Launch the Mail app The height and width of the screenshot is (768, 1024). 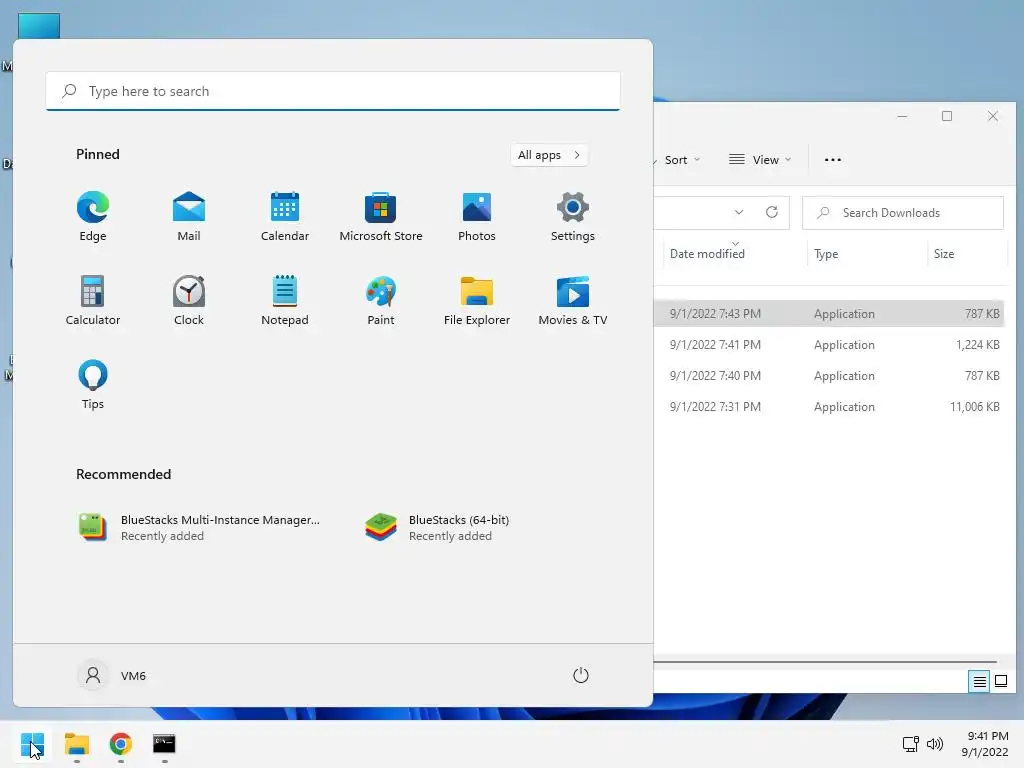point(189,217)
